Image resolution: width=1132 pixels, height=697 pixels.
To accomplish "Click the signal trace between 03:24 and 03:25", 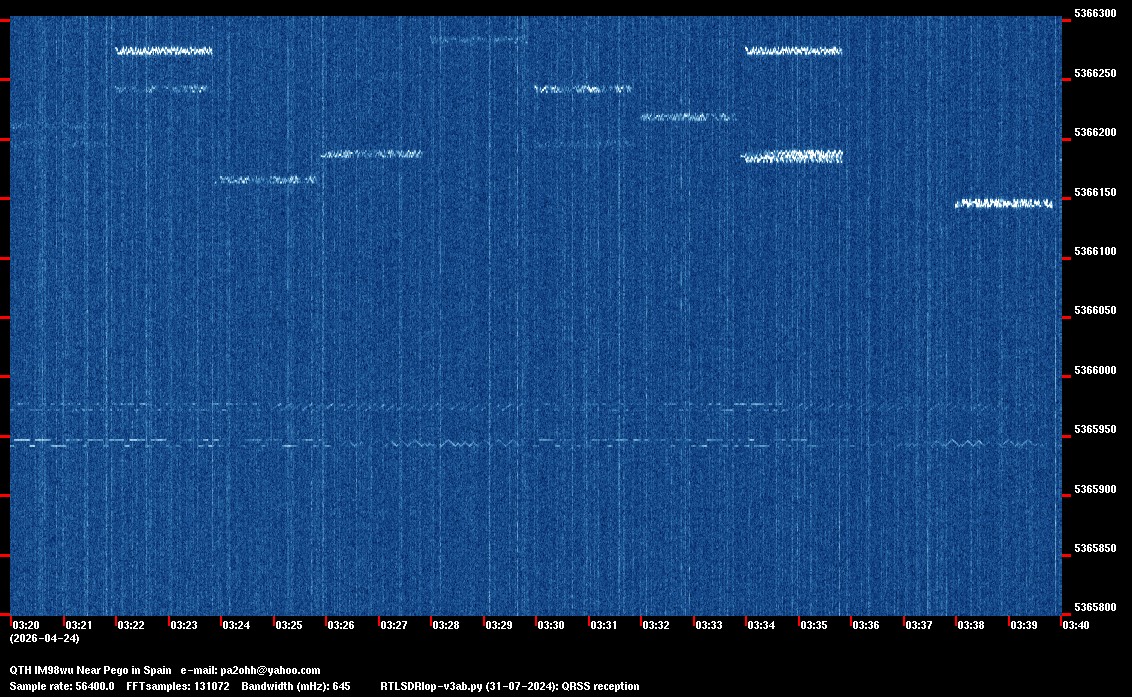I will 267,180.
